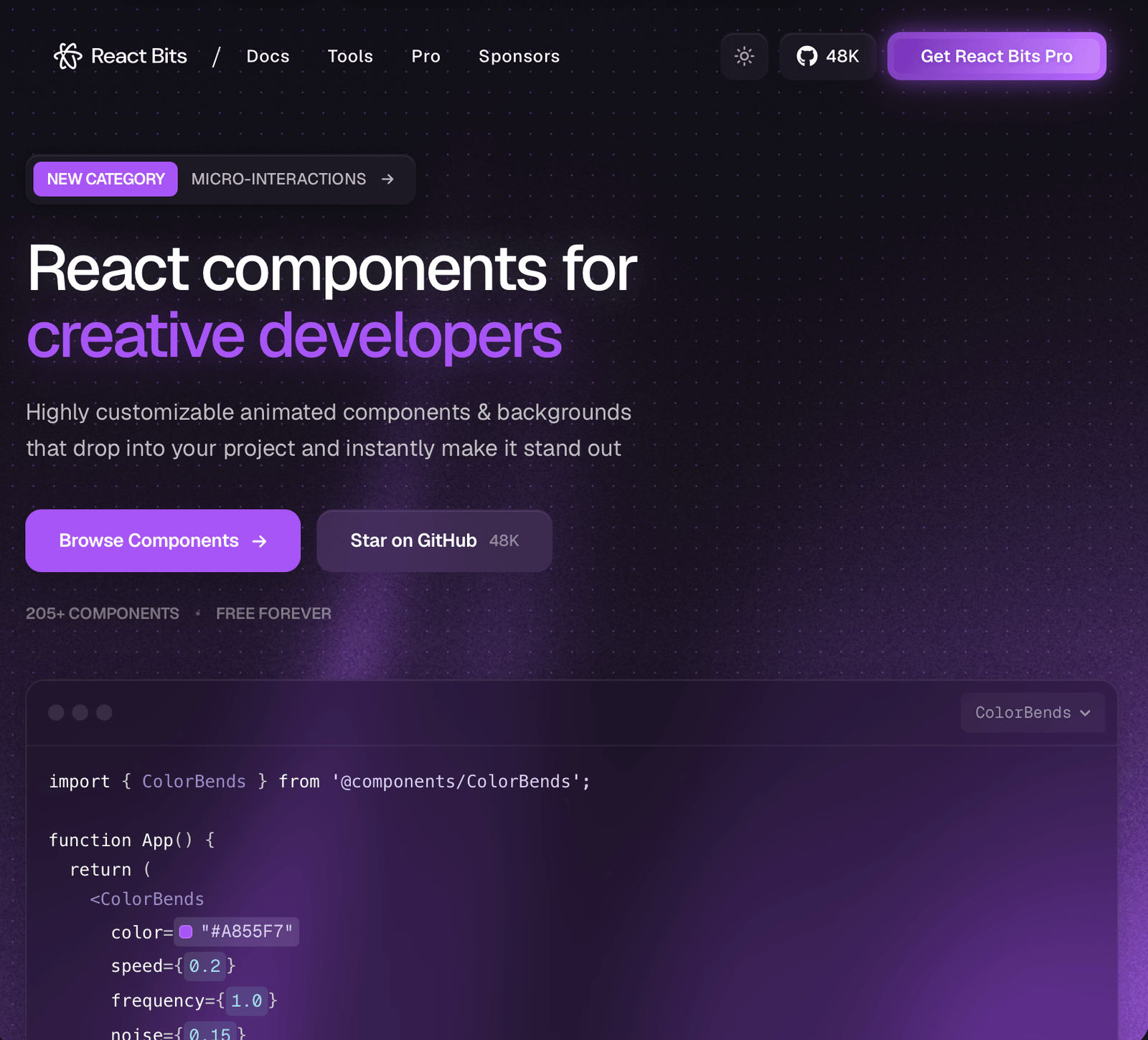The image size is (1148, 1040).
Task: Click the NEW CATEGORY badge
Action: 105,179
